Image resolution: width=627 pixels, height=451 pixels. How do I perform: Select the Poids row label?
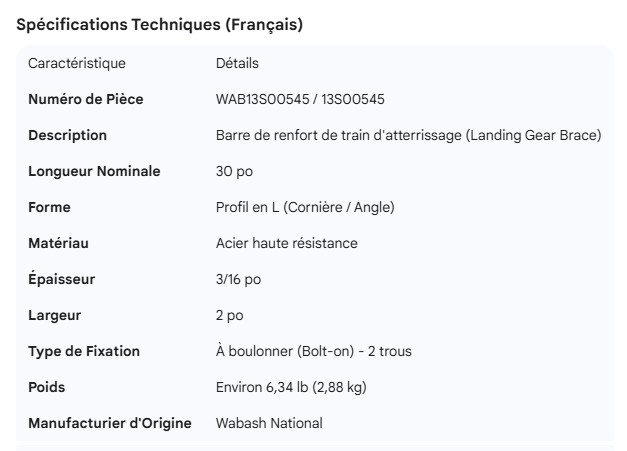click(x=47, y=387)
